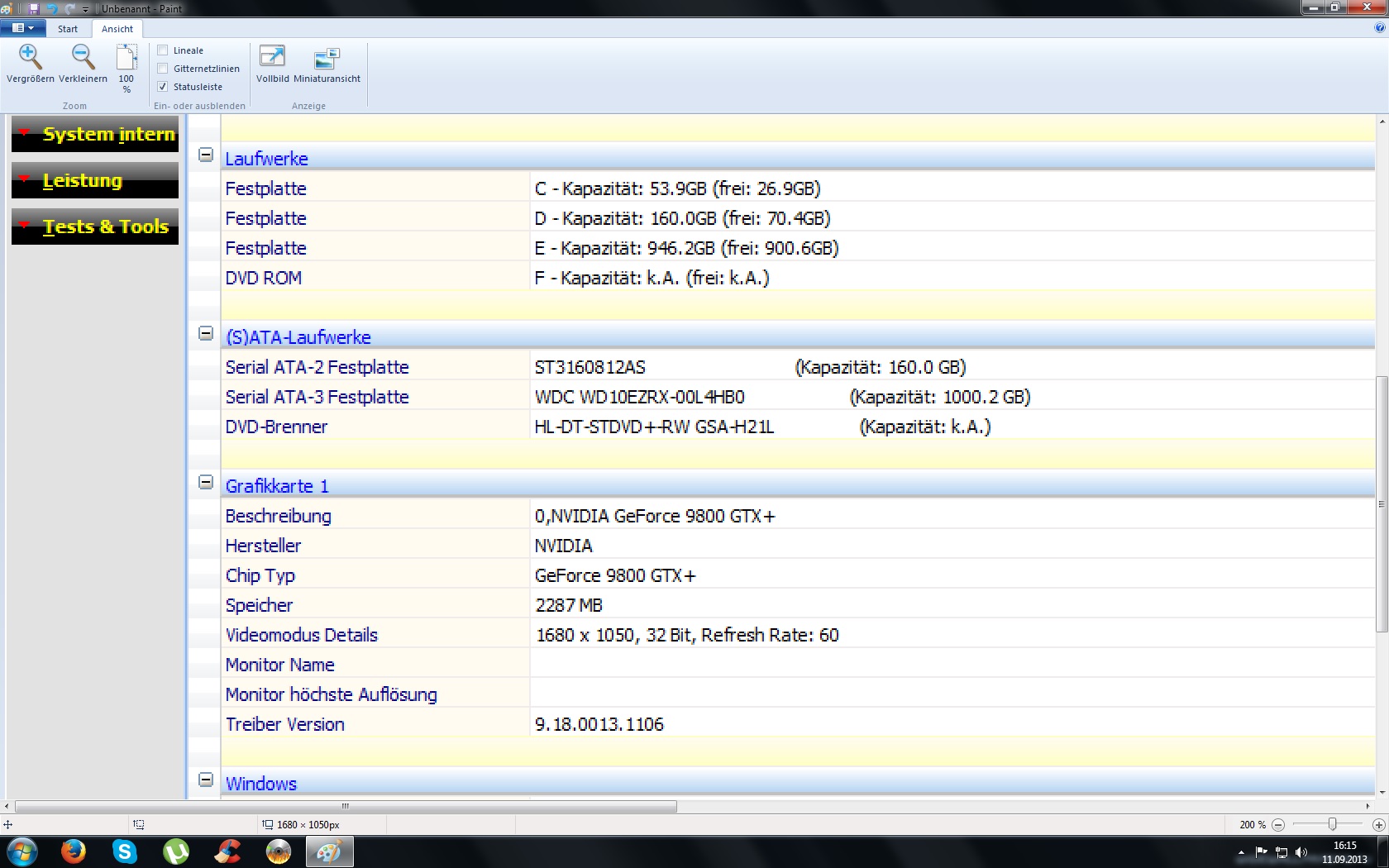
Task: Open the volume speaker tray icon
Action: click(x=1301, y=852)
